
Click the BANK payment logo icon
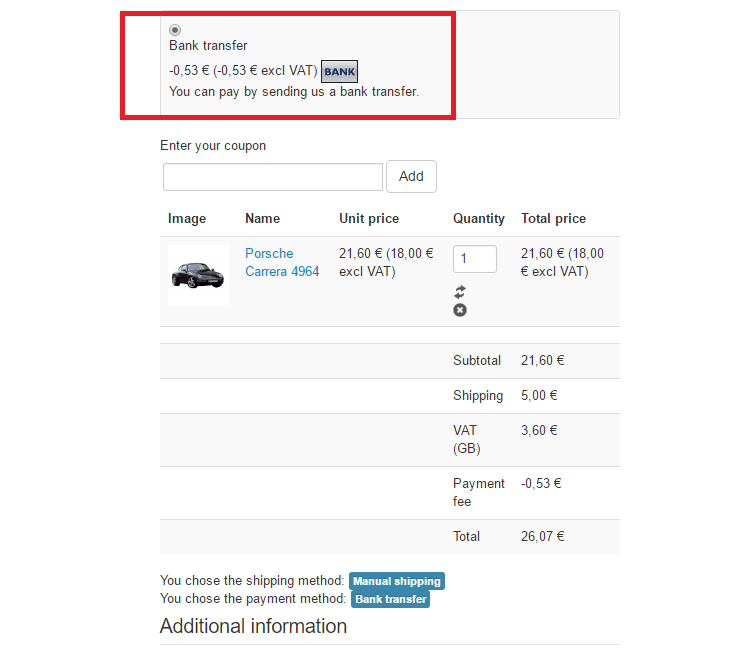[x=339, y=71]
